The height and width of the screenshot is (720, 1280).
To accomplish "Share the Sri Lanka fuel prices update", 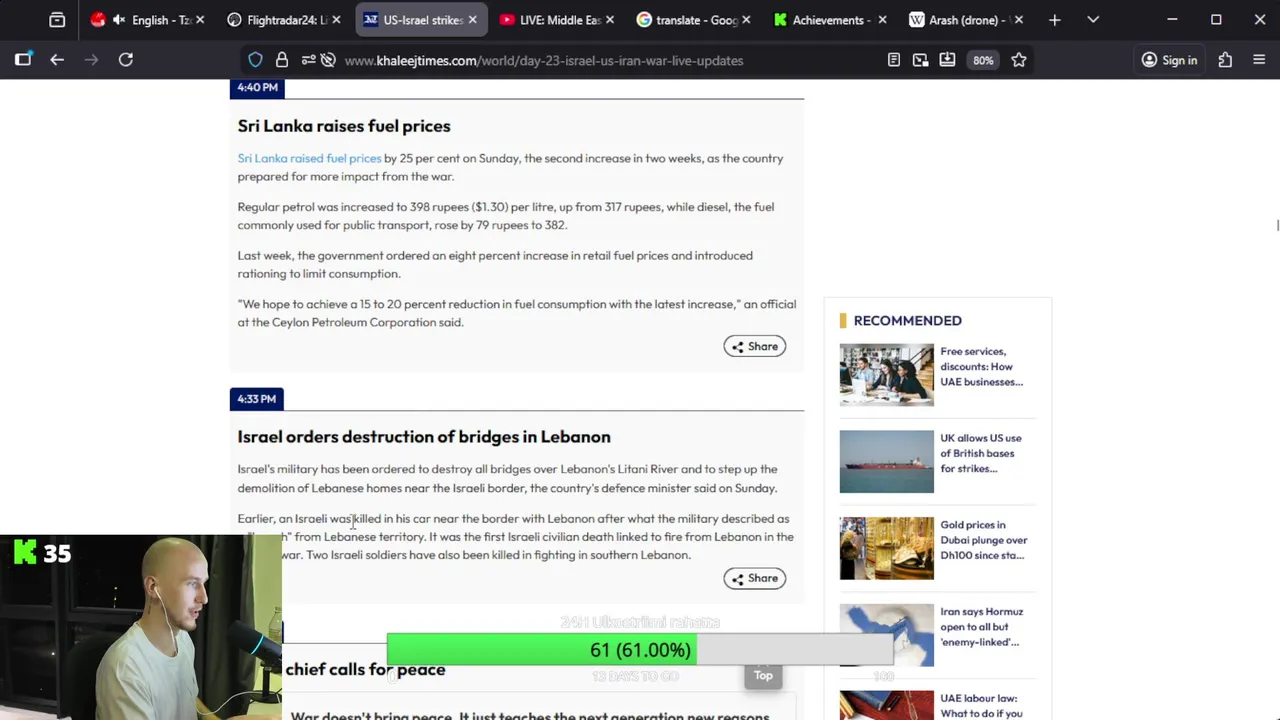I will (x=755, y=346).
